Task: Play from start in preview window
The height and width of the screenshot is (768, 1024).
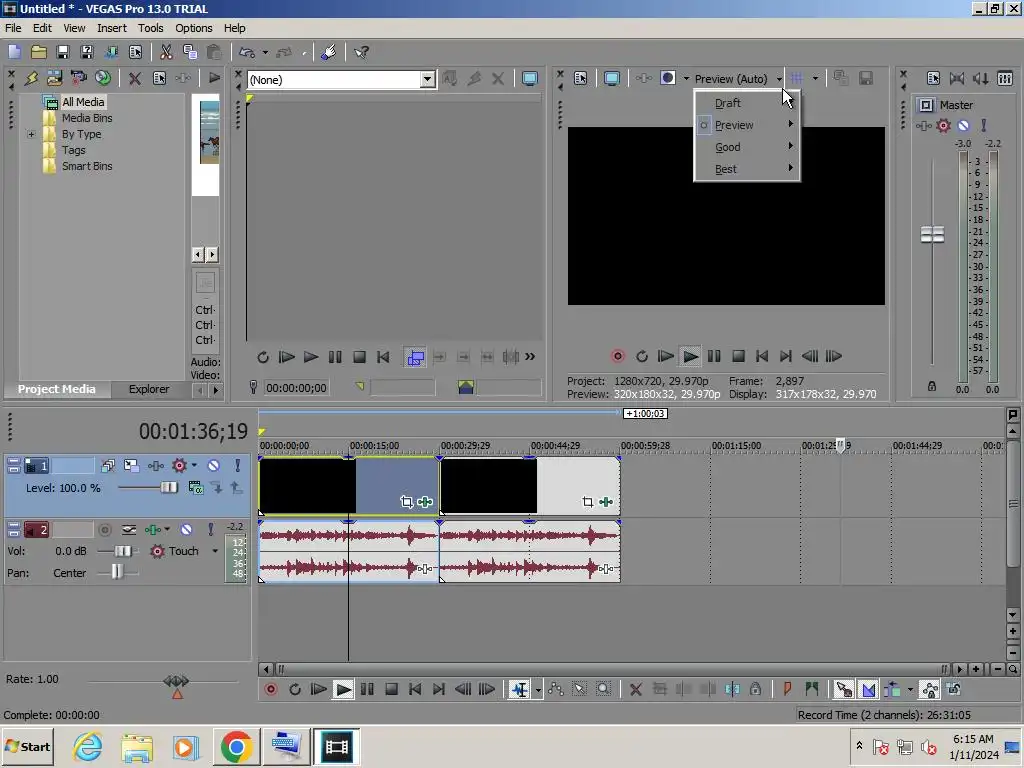Action: (x=665, y=356)
